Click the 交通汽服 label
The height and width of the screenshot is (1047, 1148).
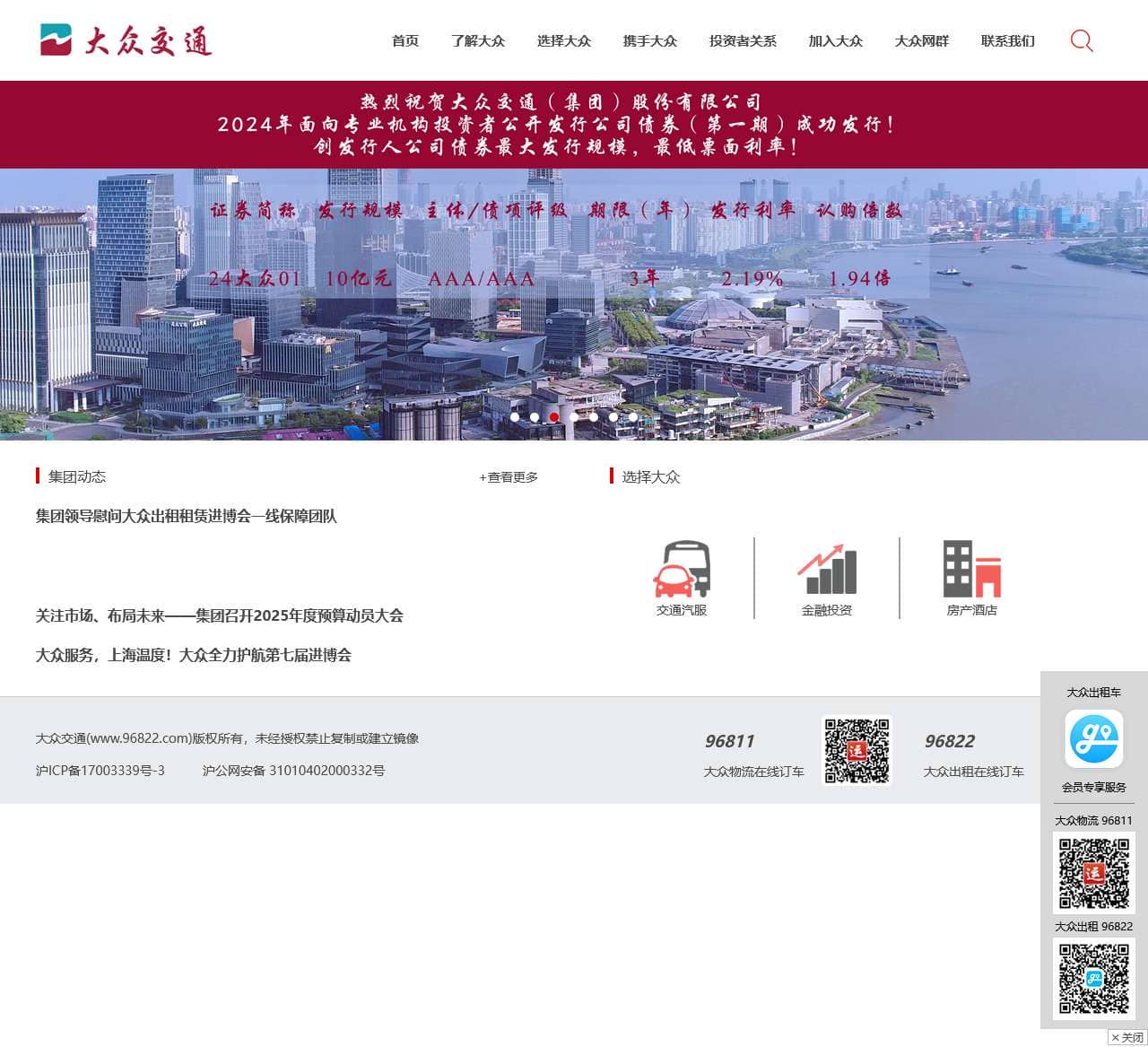pos(682,610)
